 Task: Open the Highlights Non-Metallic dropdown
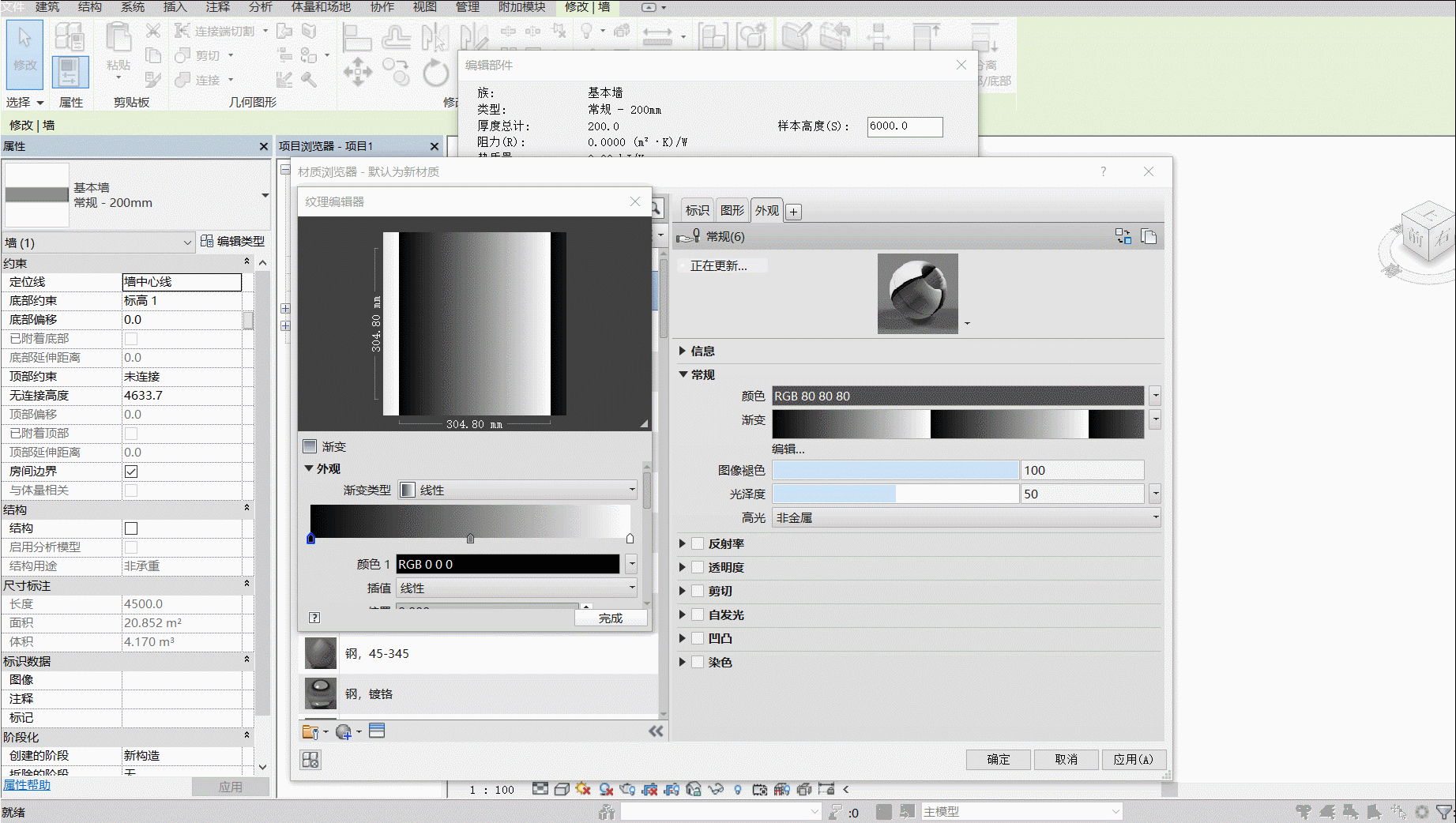pyautogui.click(x=966, y=517)
